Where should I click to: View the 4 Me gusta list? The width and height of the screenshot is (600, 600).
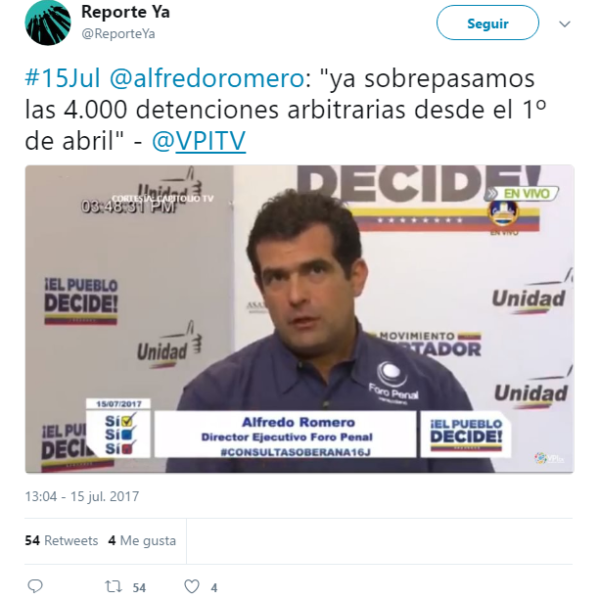point(142,540)
